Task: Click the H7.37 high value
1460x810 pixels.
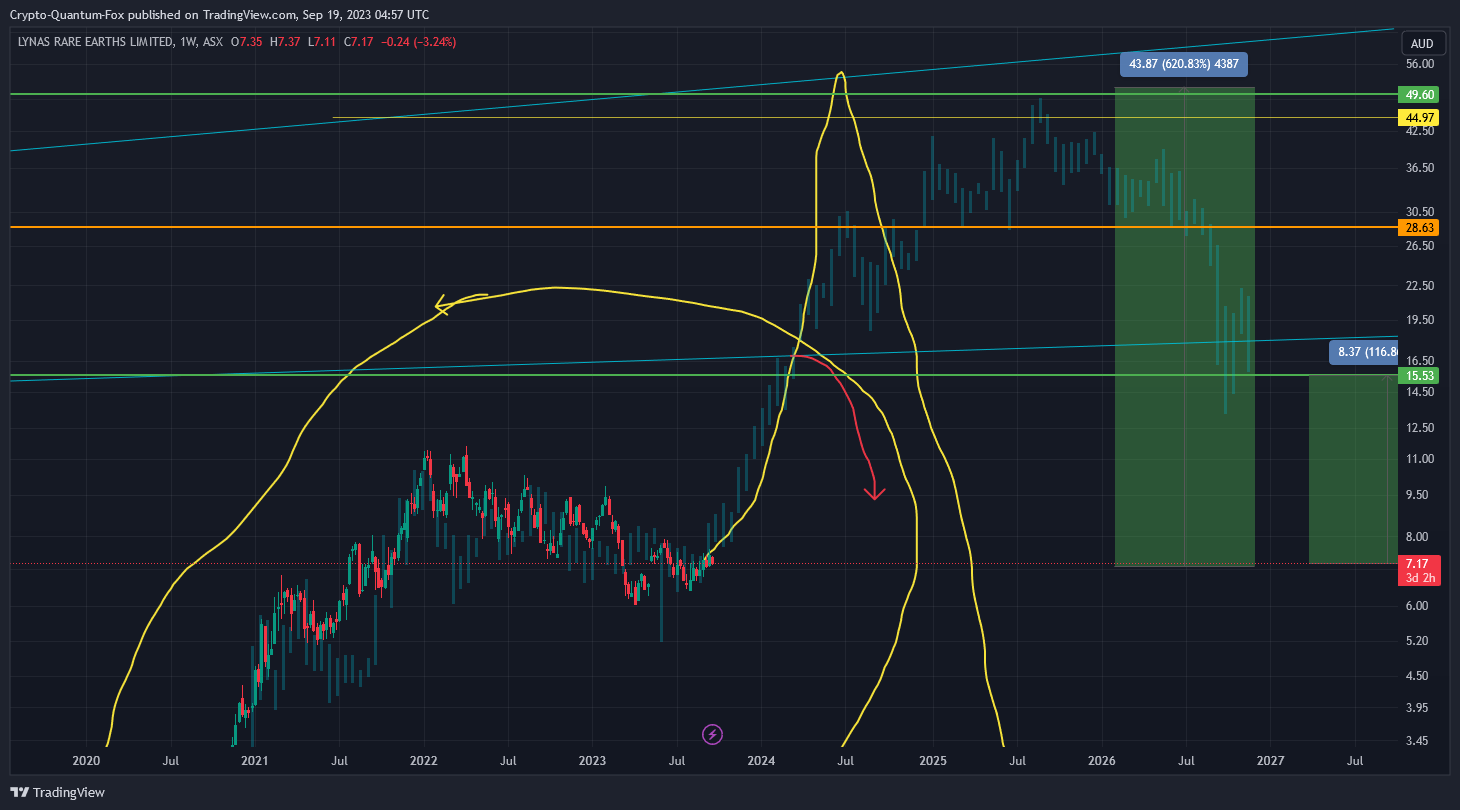Action: (x=287, y=42)
